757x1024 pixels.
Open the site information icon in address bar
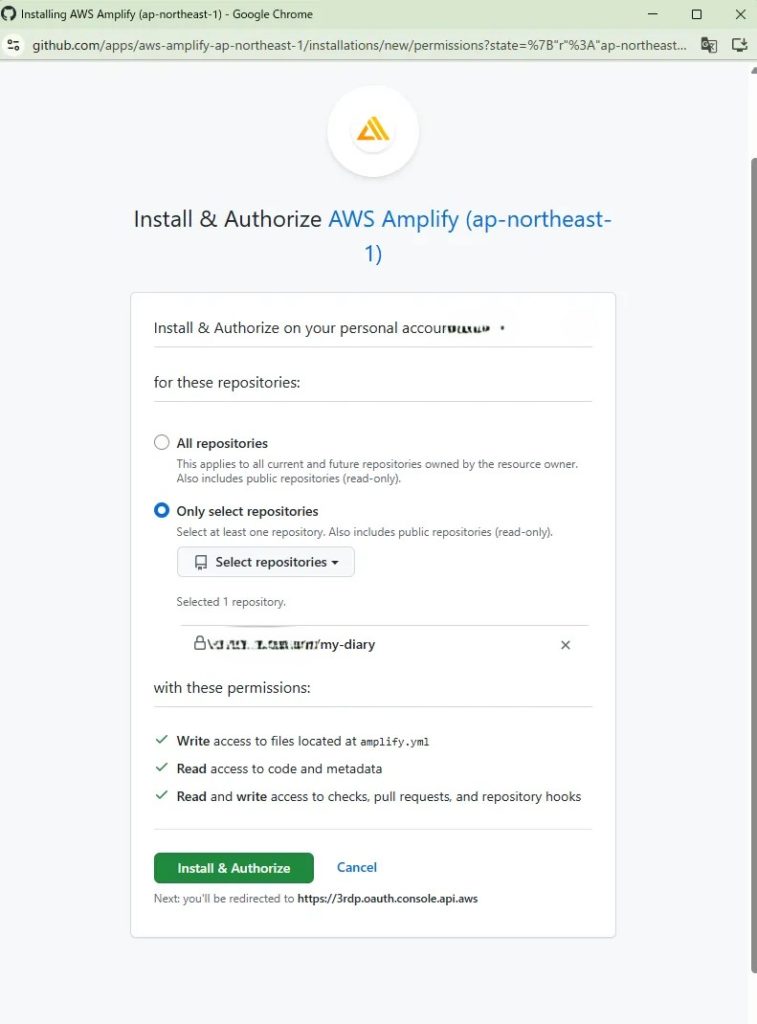tap(14, 45)
